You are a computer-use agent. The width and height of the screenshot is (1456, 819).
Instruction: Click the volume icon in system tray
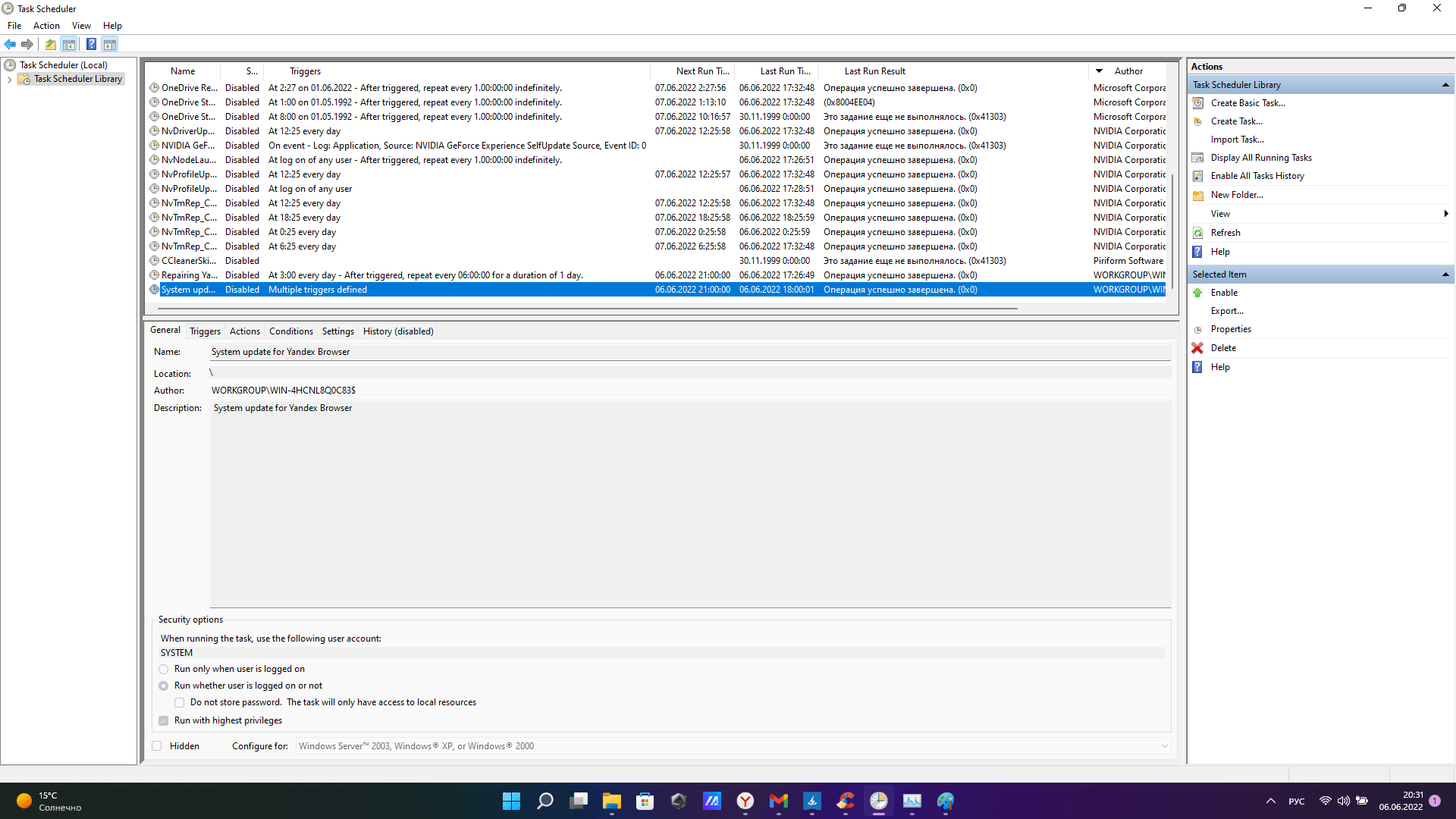(1344, 801)
